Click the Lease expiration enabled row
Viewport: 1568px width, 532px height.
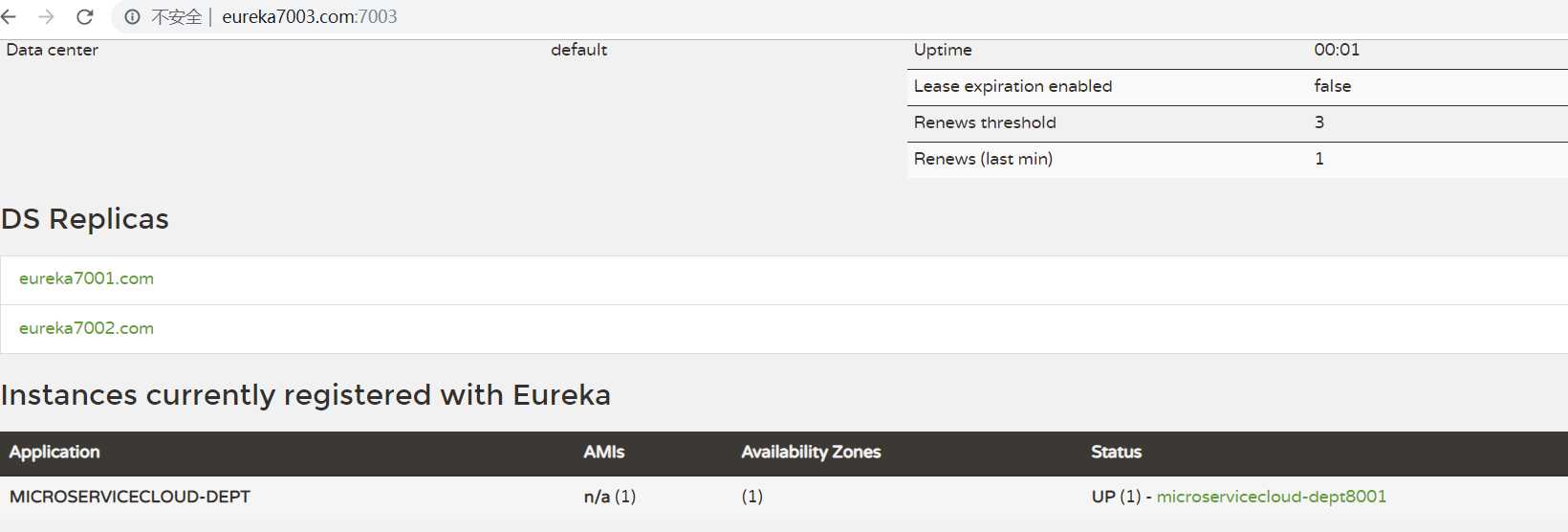1237,87
